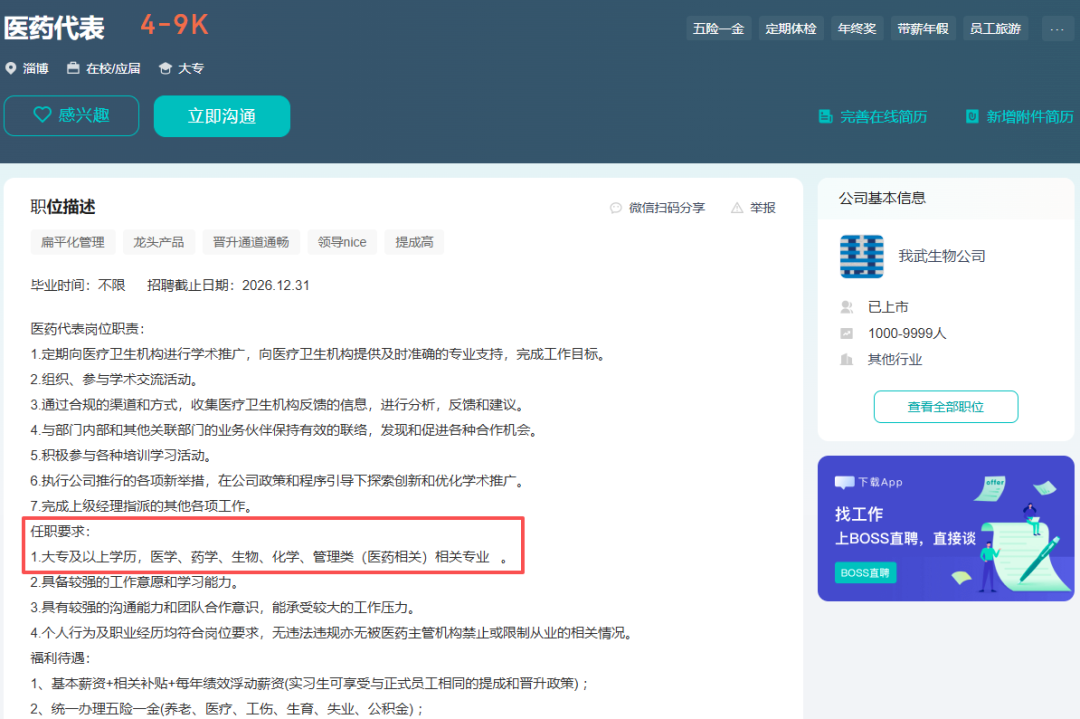Viewport: 1080px width, 719px height.
Task: Click the line 7.完成上级经理指派的其他各项工作
Action: pyautogui.click(x=141, y=506)
